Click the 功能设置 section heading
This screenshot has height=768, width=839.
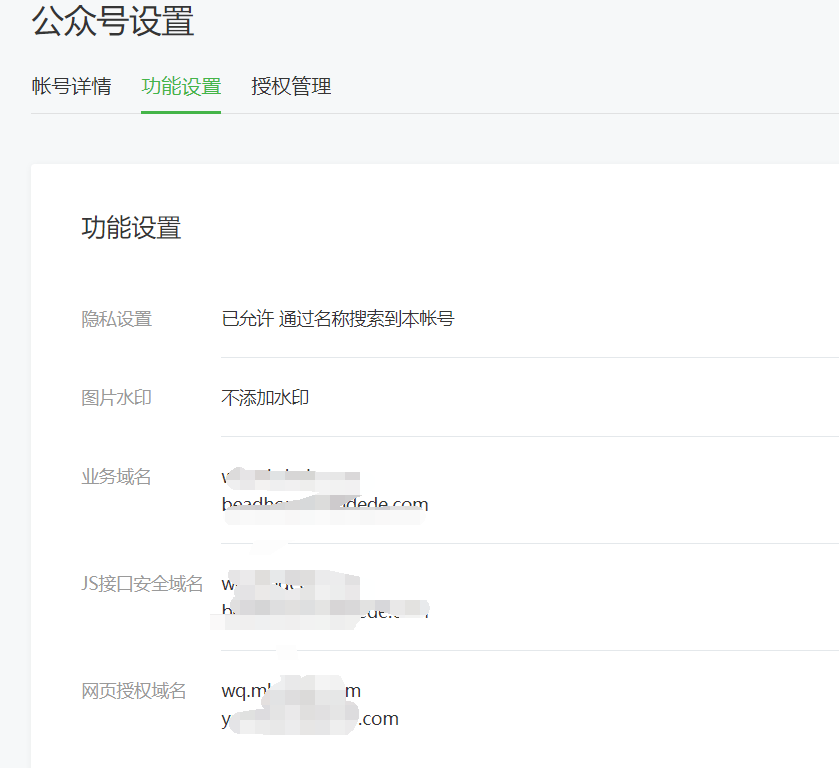[x=131, y=227]
